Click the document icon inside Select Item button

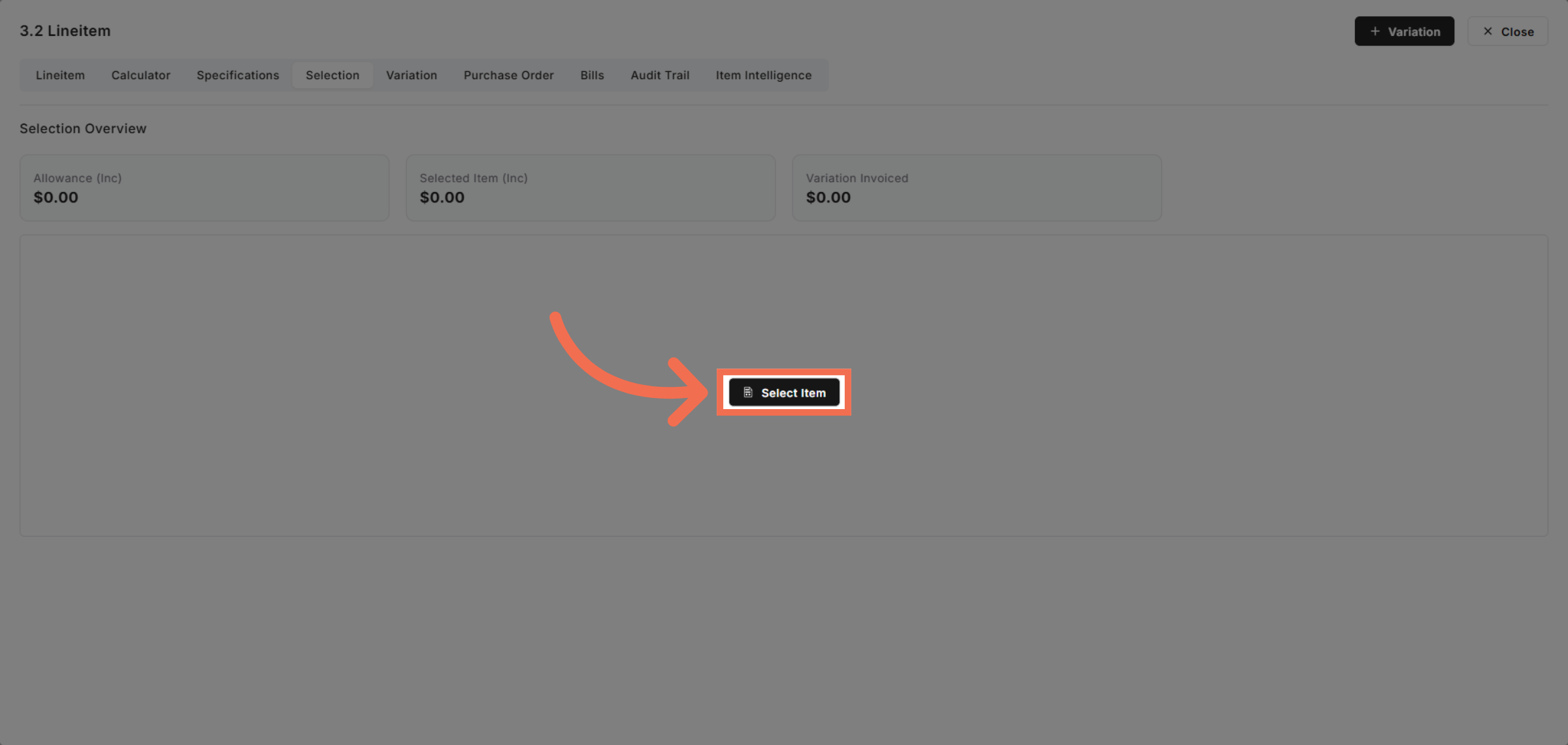click(748, 392)
